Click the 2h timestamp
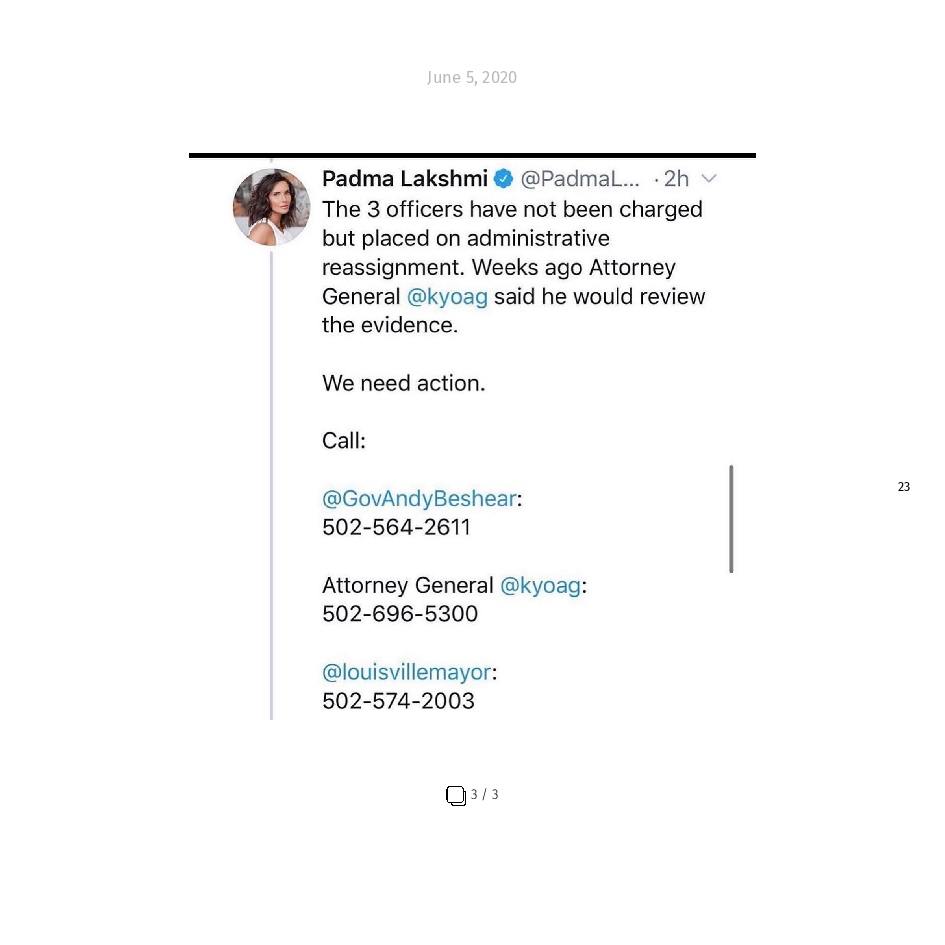This screenshot has width=945, height=945. (x=676, y=179)
